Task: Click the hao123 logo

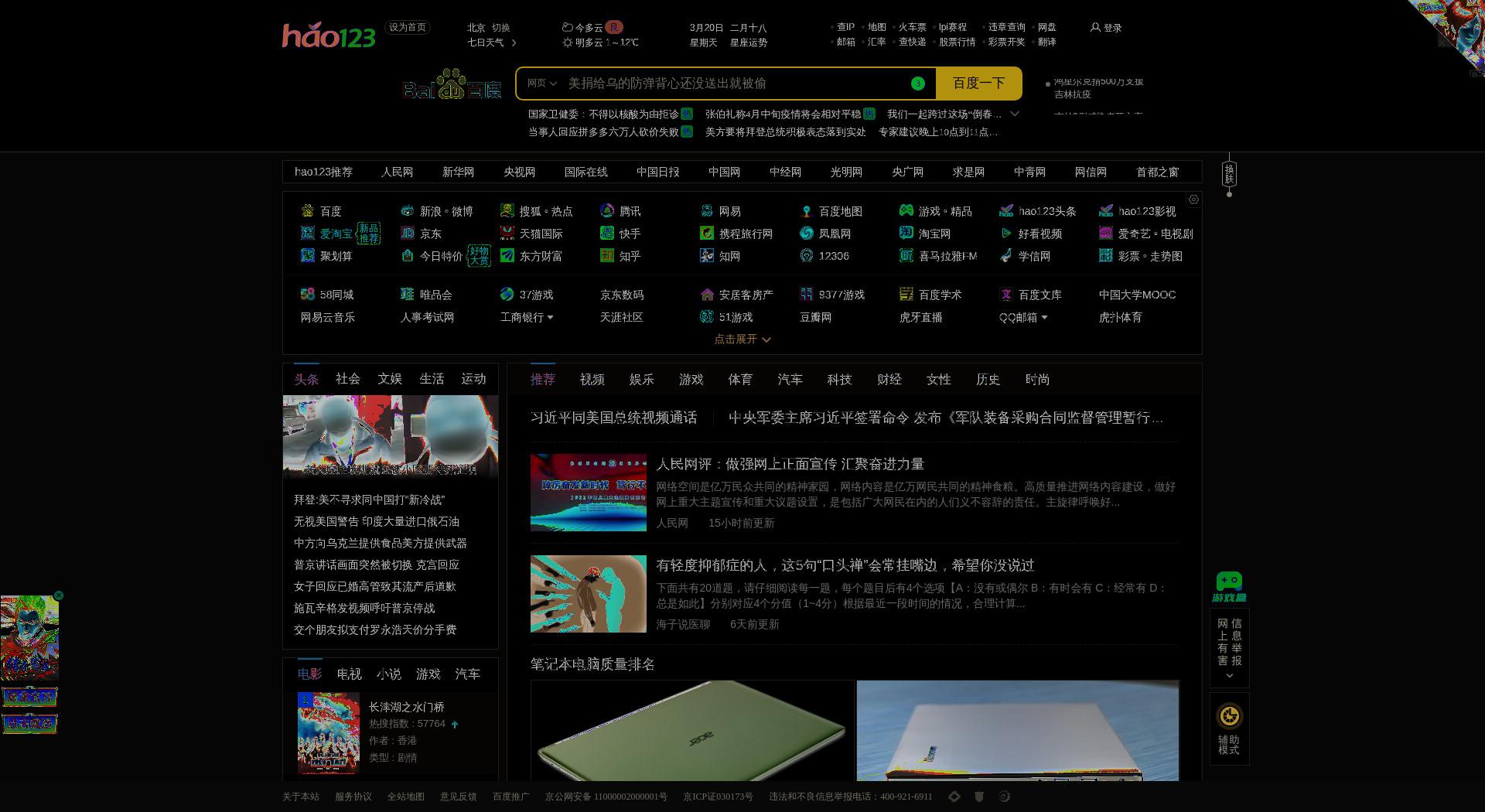Action: coord(329,36)
